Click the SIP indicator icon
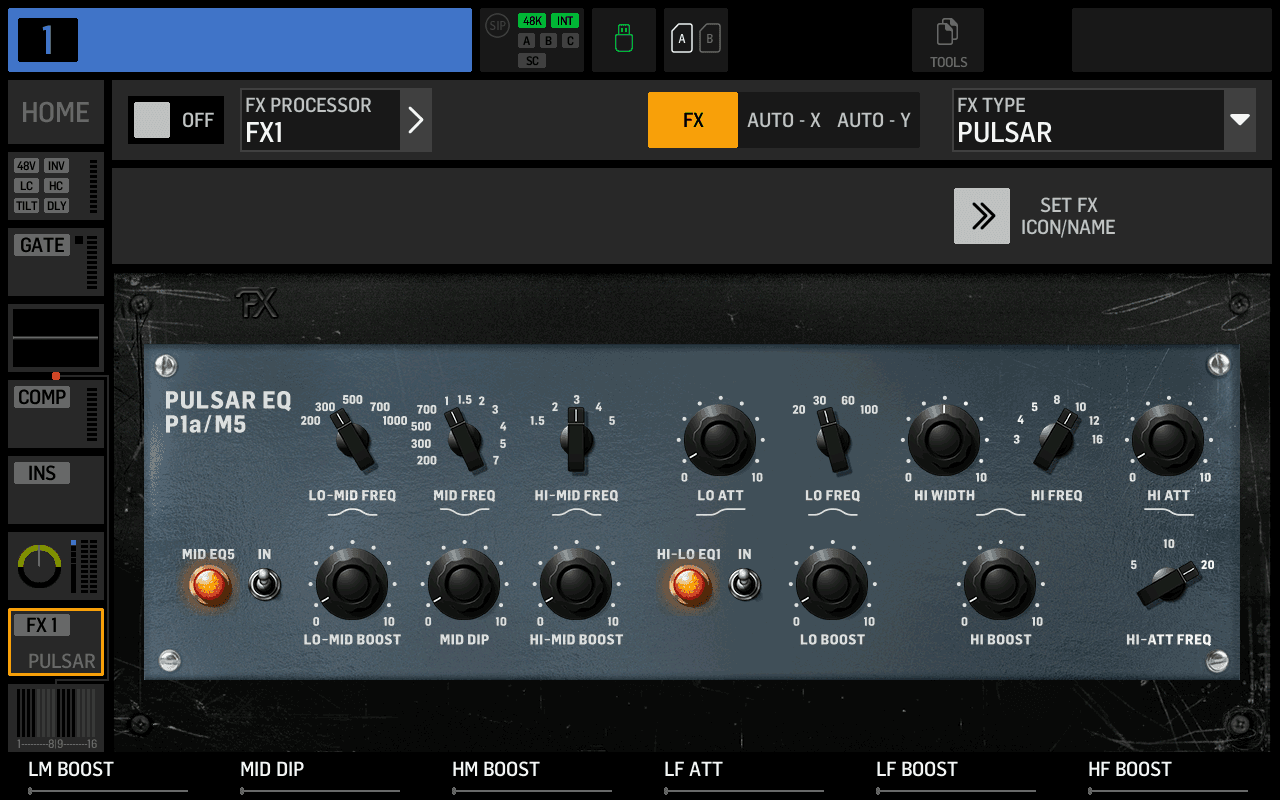This screenshot has width=1280, height=800. (497, 25)
